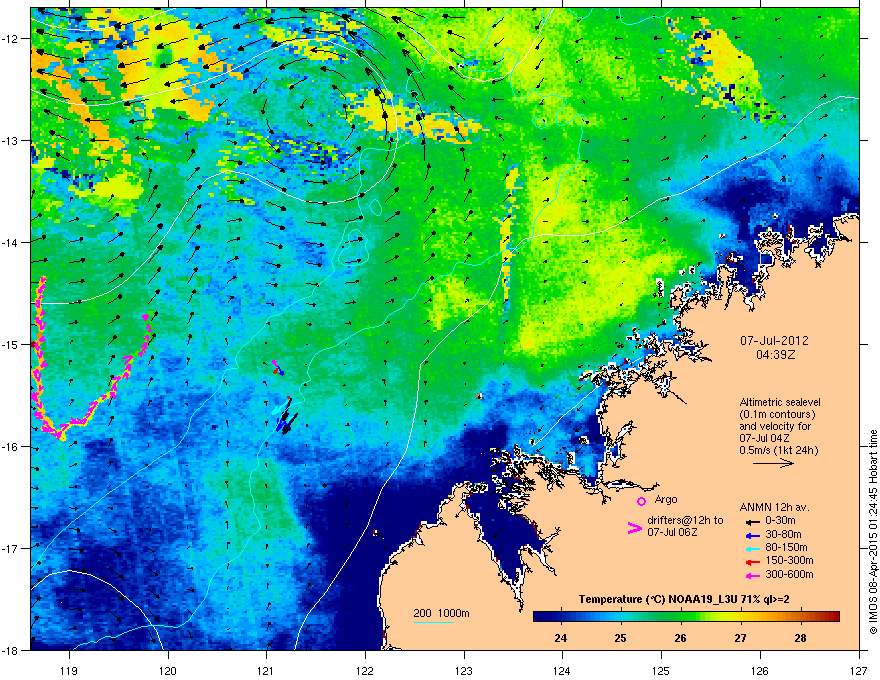This screenshot has width=880, height=680.
Task: Click the 'Argo' legend label
Action: [666, 499]
